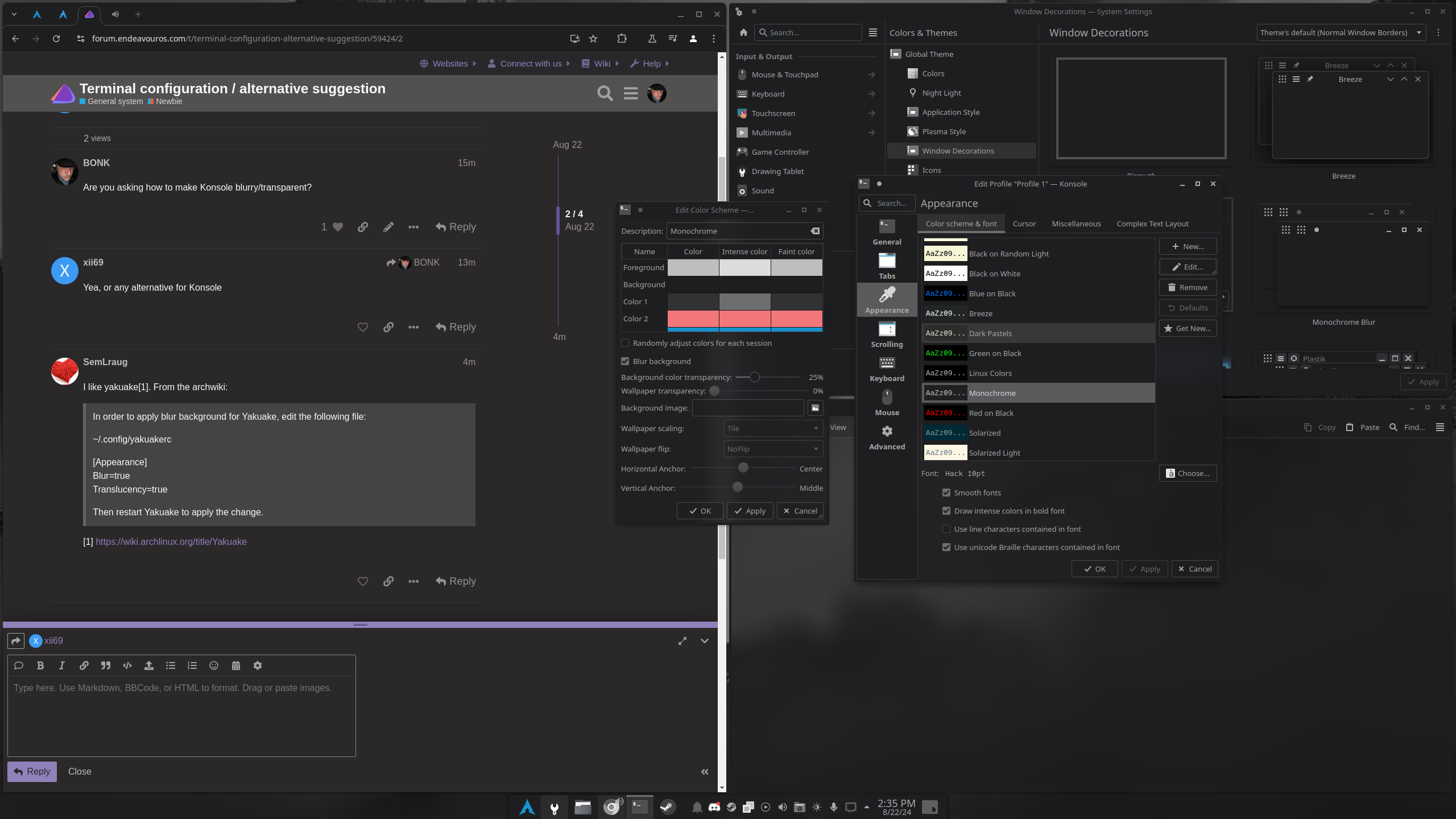This screenshot has height=819, width=1456.
Task: Open the gear options in editor toolbar
Action: [x=258, y=665]
